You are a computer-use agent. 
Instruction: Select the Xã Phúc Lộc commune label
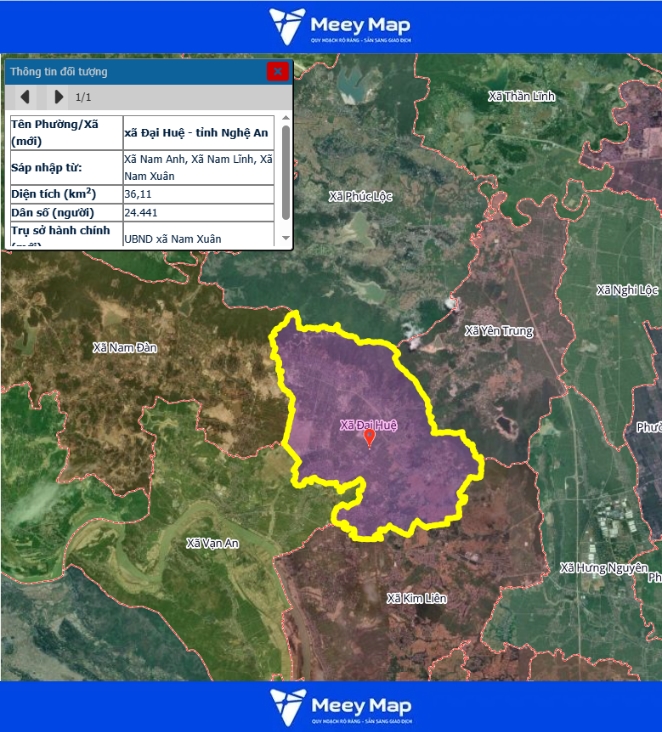[x=361, y=196]
